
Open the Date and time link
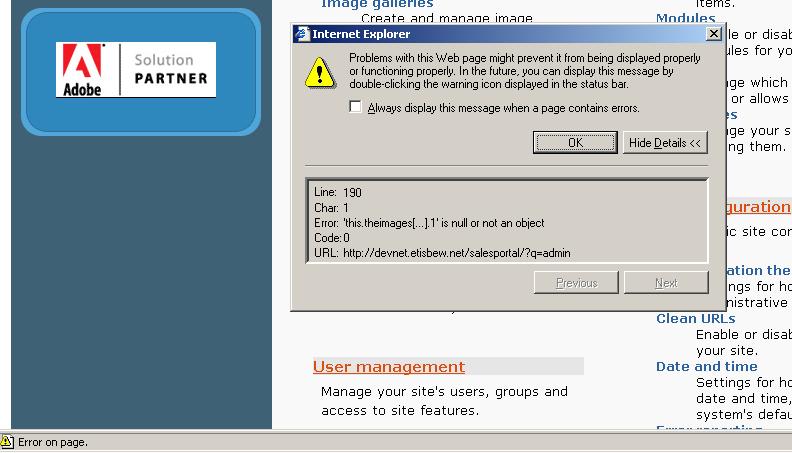(707, 367)
